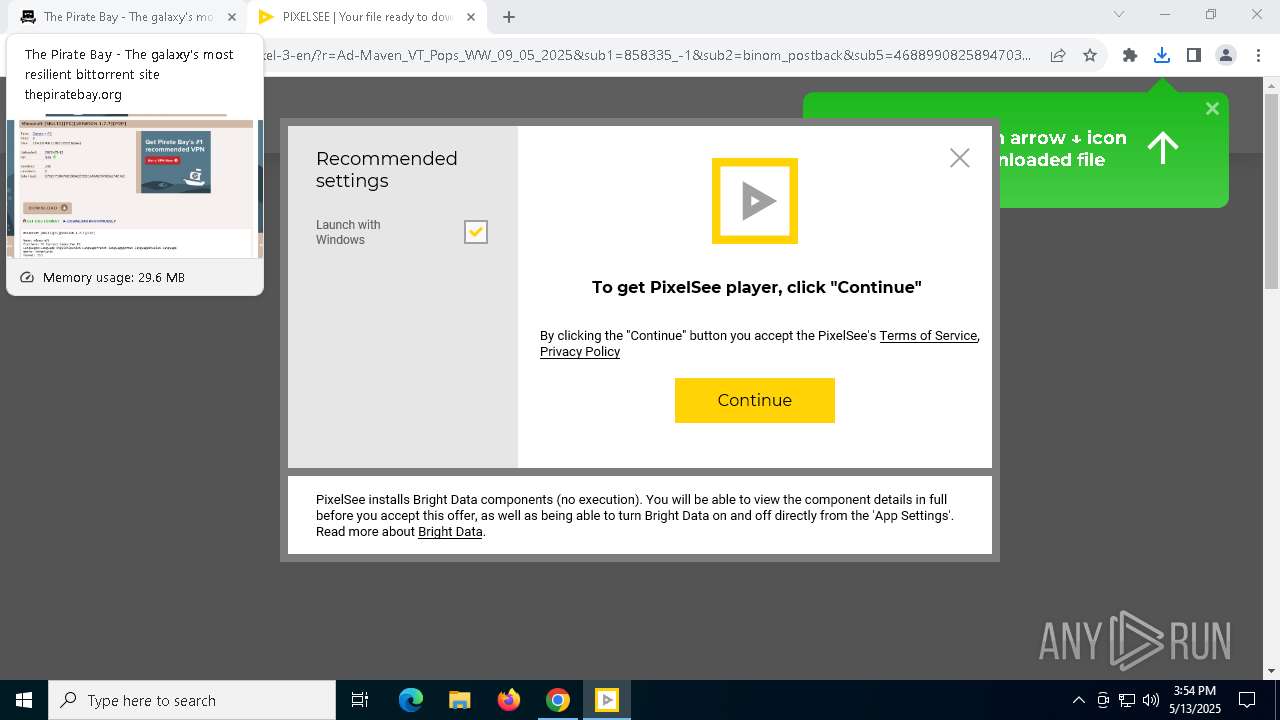
Task: Launch Firefox from taskbar
Action: click(509, 700)
